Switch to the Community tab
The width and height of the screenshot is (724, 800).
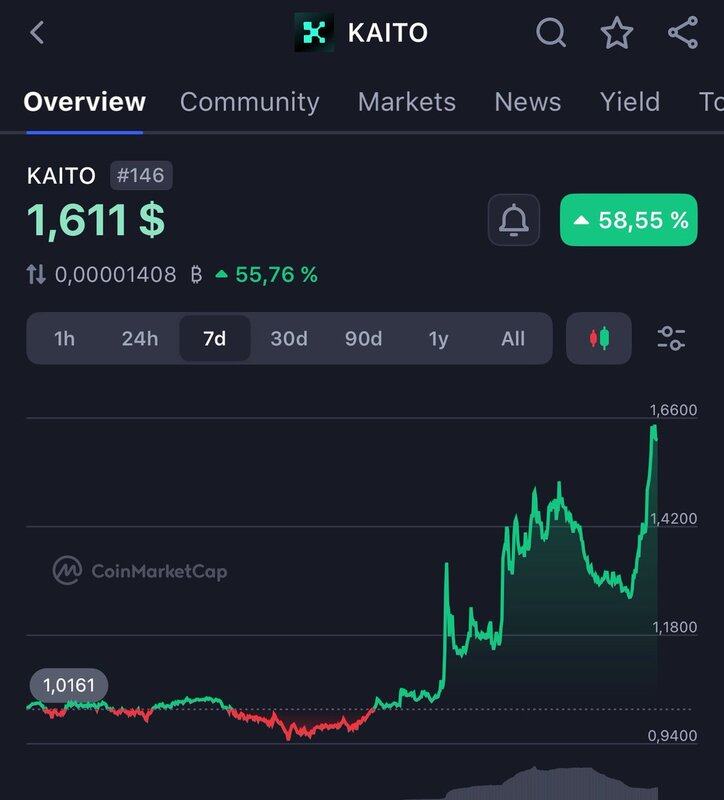249,102
